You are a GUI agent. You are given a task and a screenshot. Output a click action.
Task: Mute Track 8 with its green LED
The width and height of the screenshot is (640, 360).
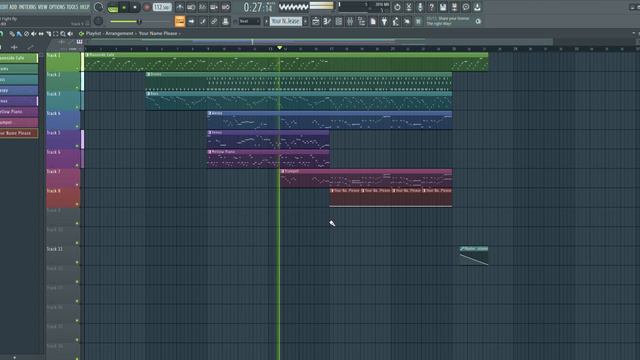point(77,204)
